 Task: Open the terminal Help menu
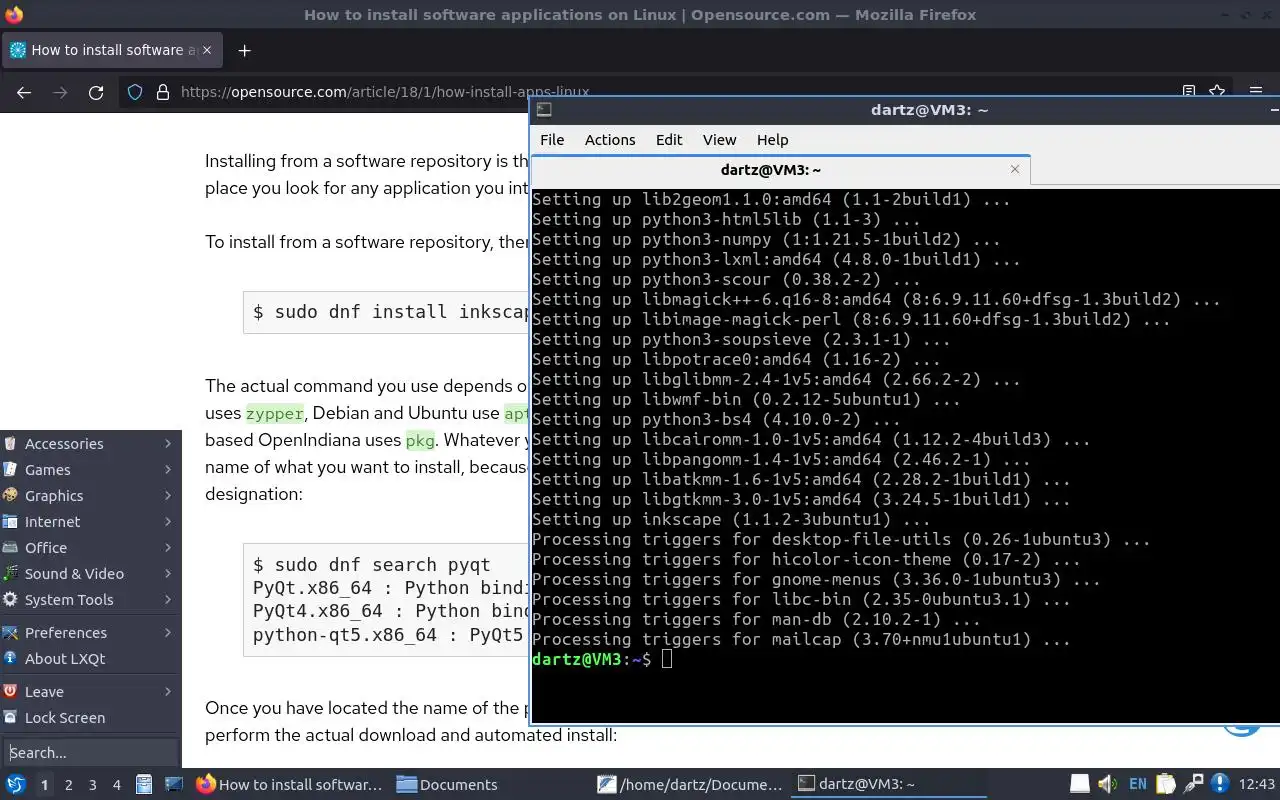pyautogui.click(x=772, y=140)
